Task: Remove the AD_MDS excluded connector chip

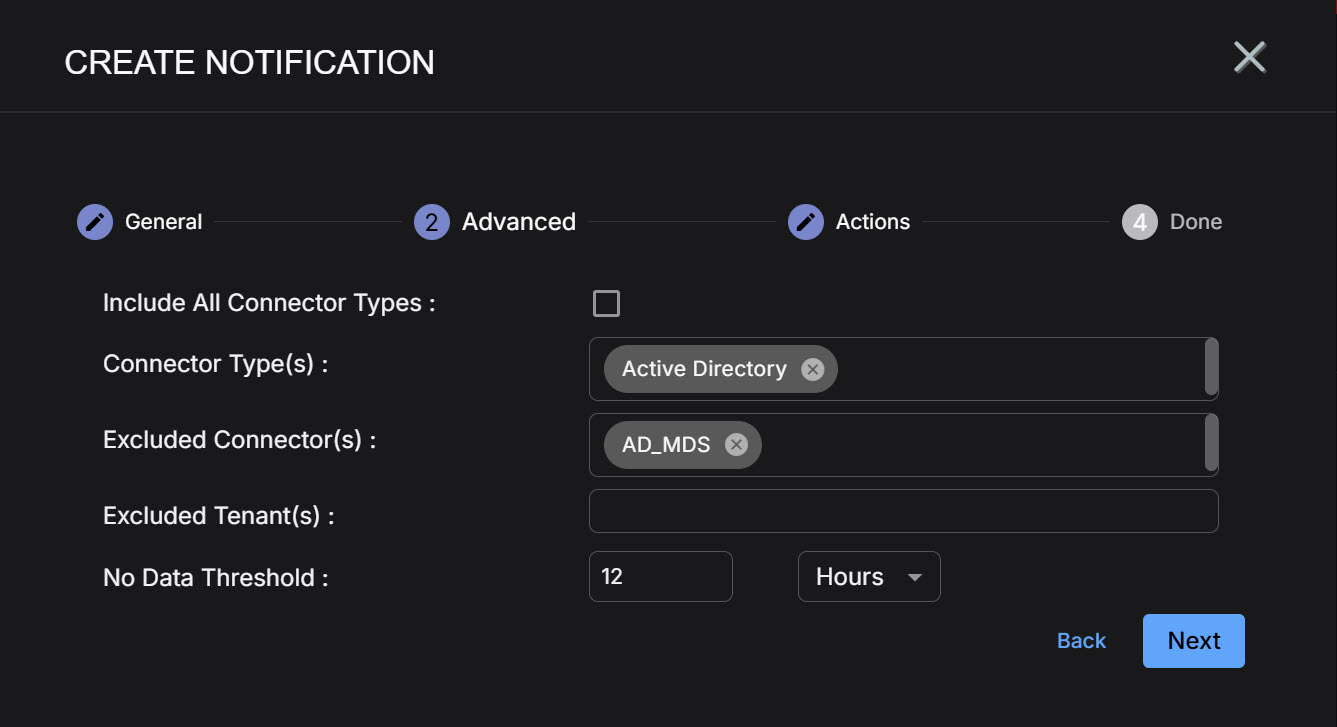Action: 736,445
